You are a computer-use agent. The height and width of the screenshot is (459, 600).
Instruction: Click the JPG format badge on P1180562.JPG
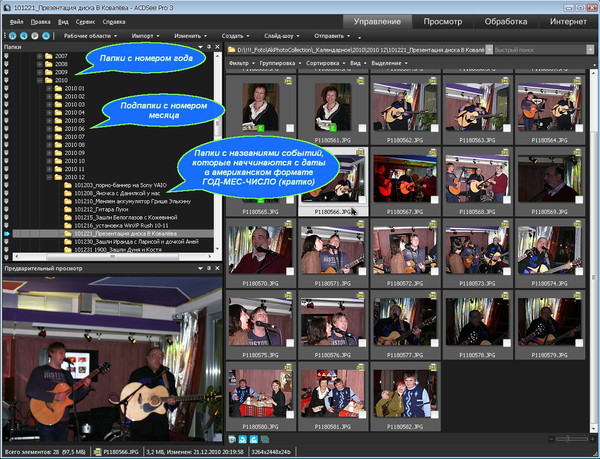tap(432, 80)
